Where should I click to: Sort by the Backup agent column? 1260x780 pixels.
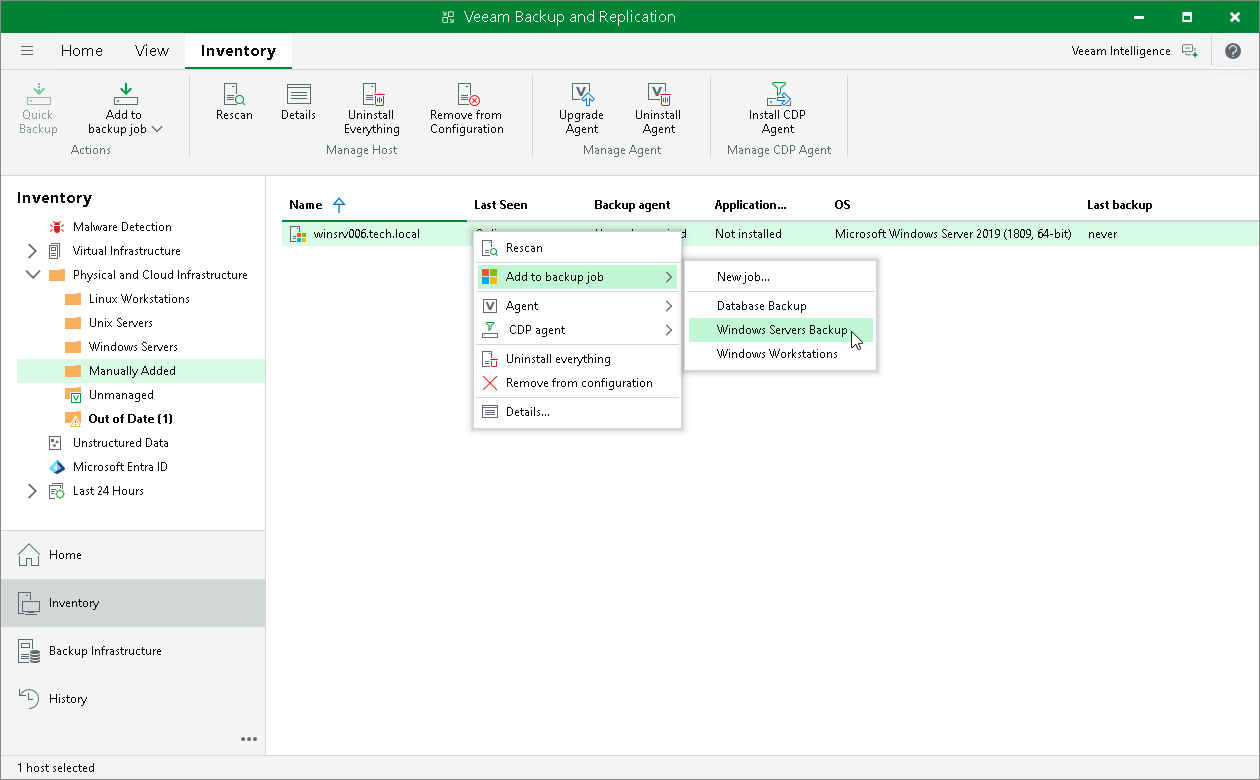[632, 205]
